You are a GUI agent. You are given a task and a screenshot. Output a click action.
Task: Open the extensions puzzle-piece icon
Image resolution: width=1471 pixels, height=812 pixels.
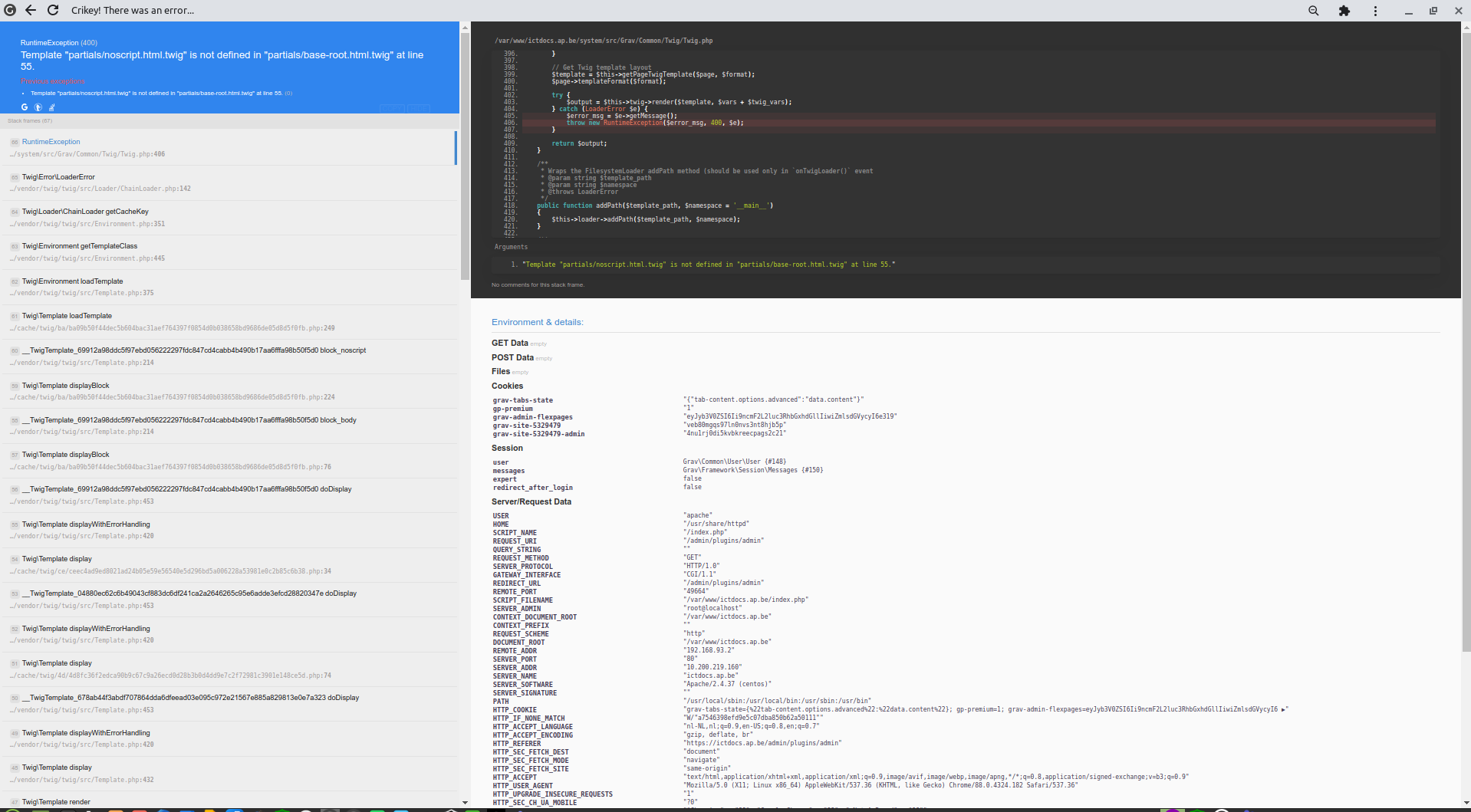(1344, 11)
